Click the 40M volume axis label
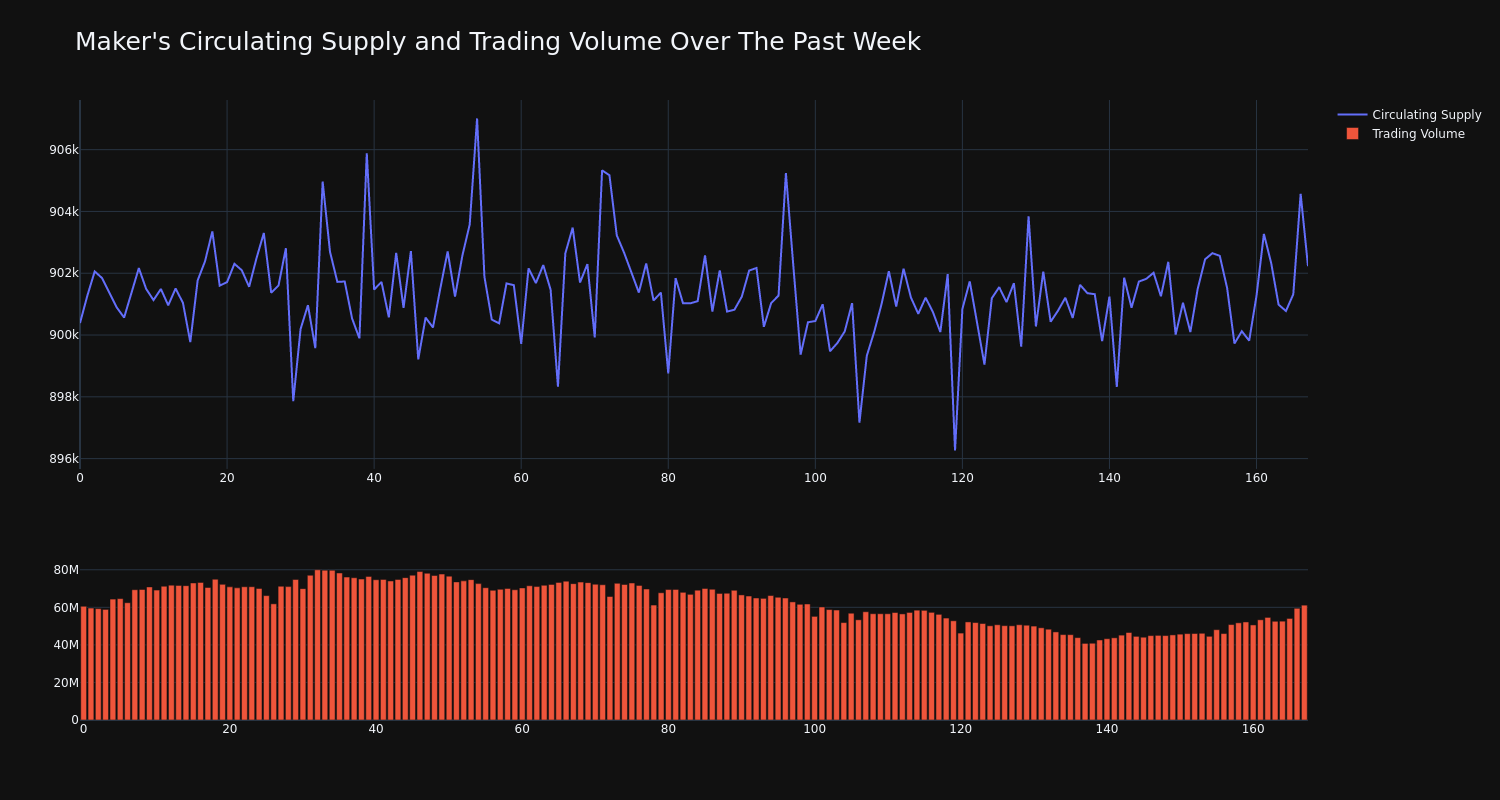Screen dimensions: 1500x800 pos(66,645)
